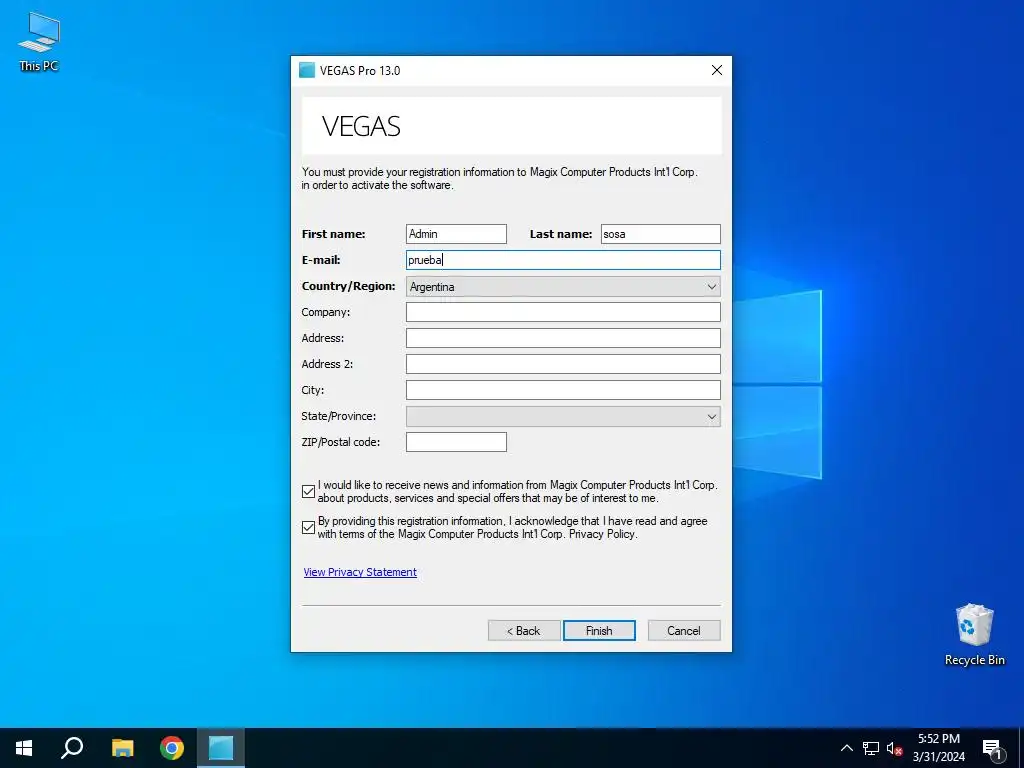The image size is (1024, 768).
Task: Open network status tray icon
Action: pos(871,748)
